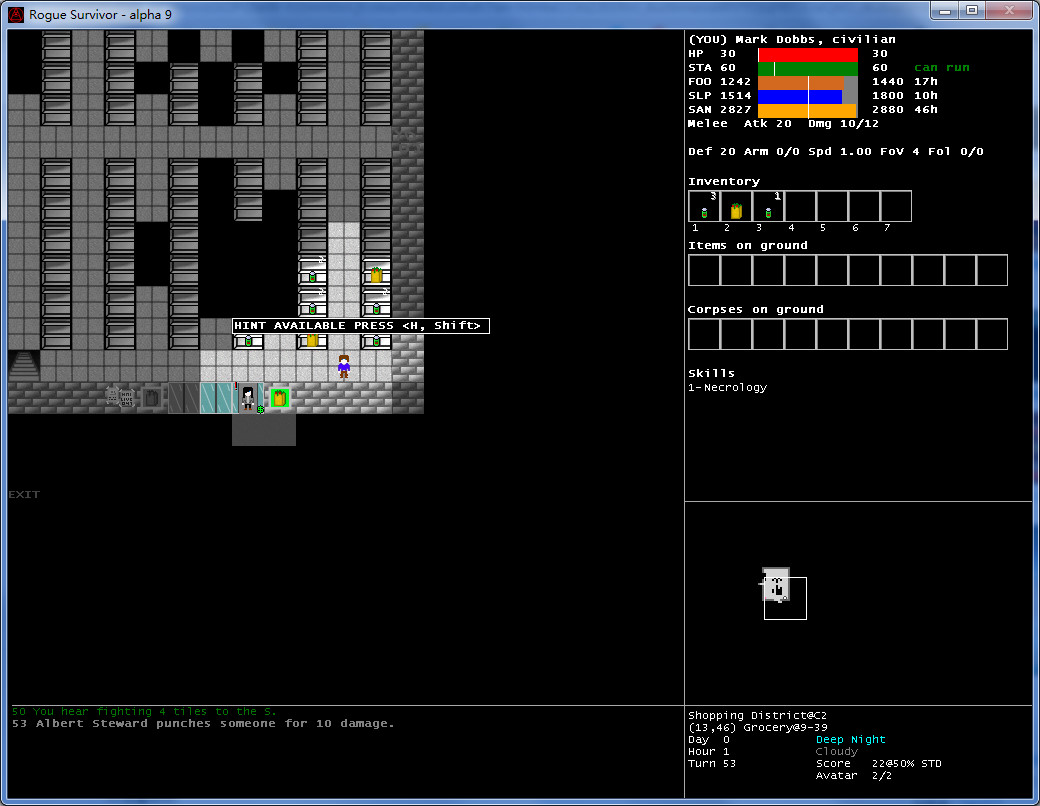Click the yellow SAN sanity bar
The image size is (1040, 806).
[808, 109]
